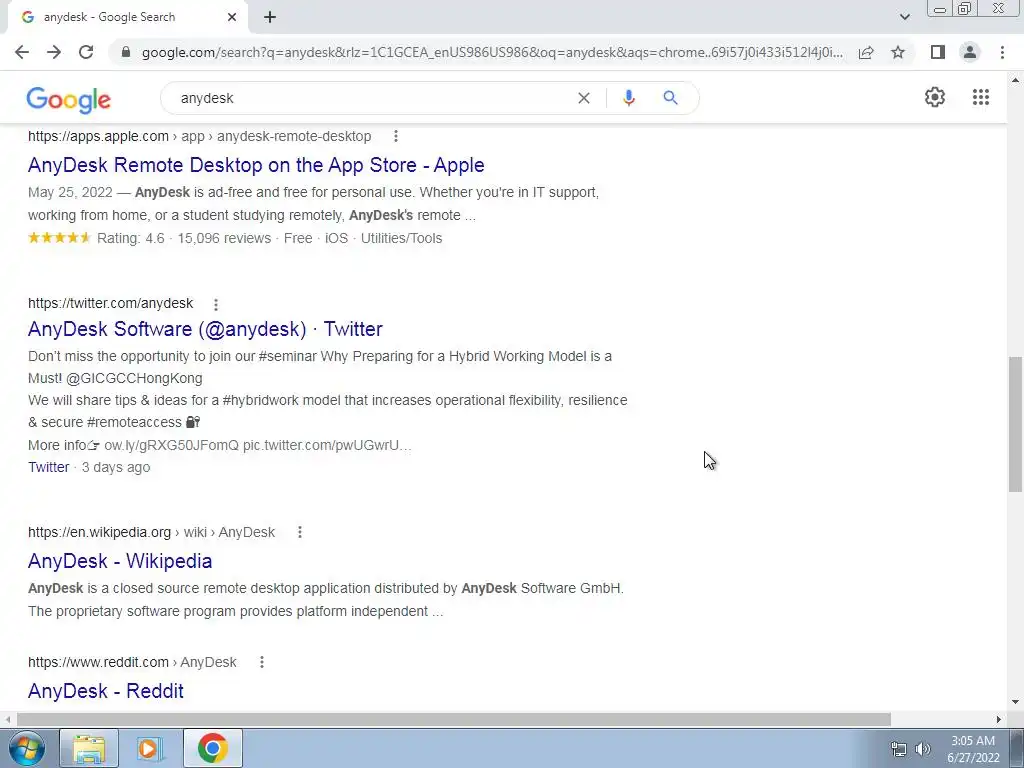The height and width of the screenshot is (768, 1024).
Task: Go forward to the next page
Action: (x=54, y=52)
